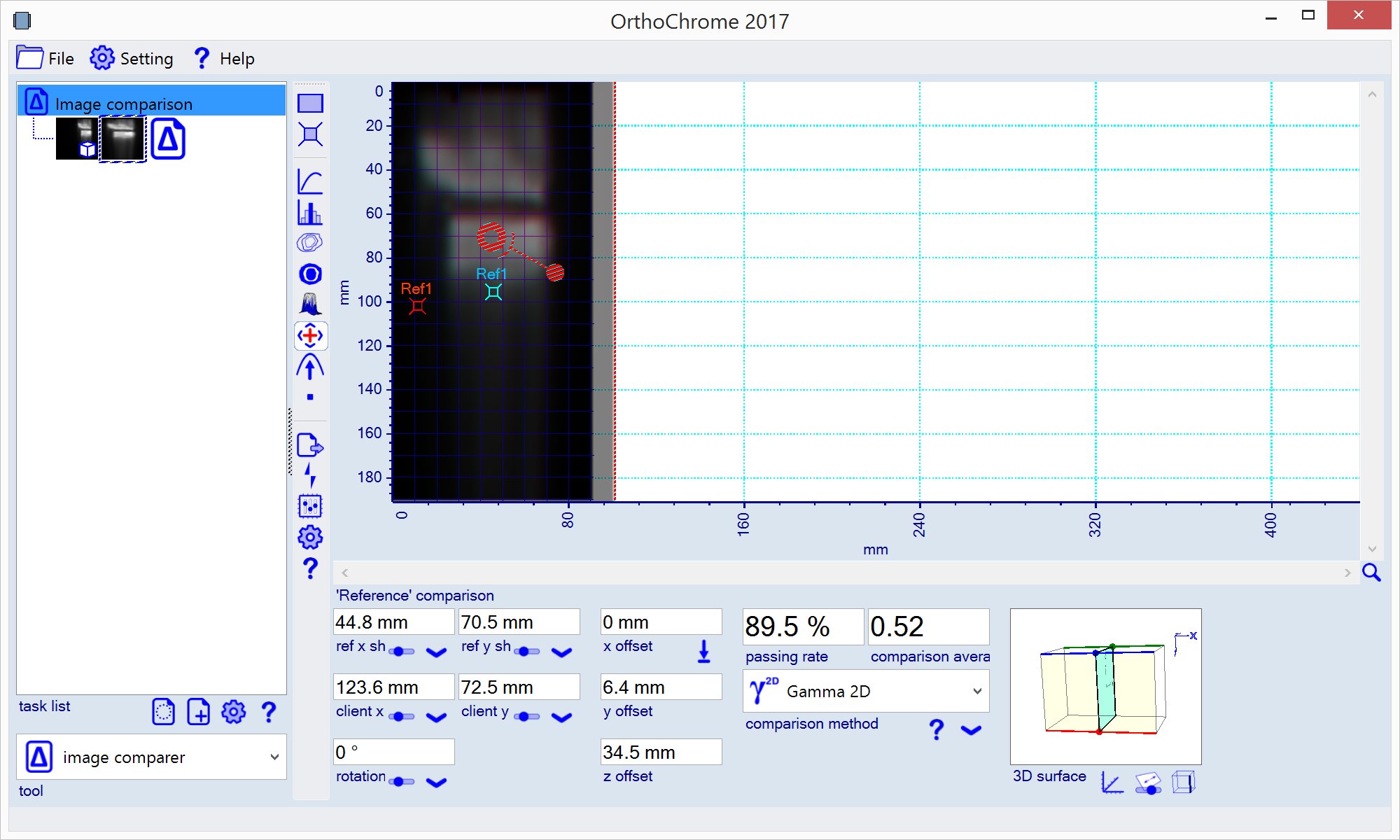The width and height of the screenshot is (1400, 840).
Task: Toggle the client y slider switch
Action: coord(527,716)
